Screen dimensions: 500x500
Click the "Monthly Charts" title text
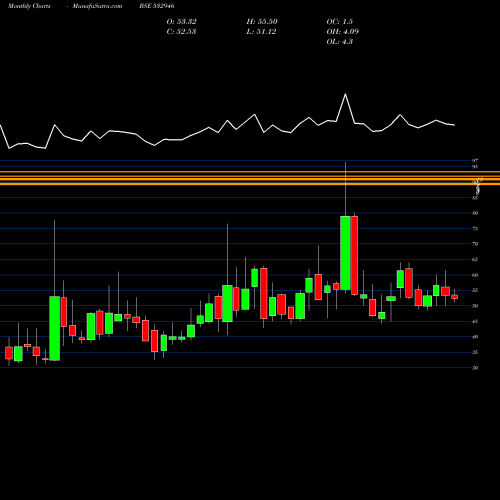coord(29,6)
